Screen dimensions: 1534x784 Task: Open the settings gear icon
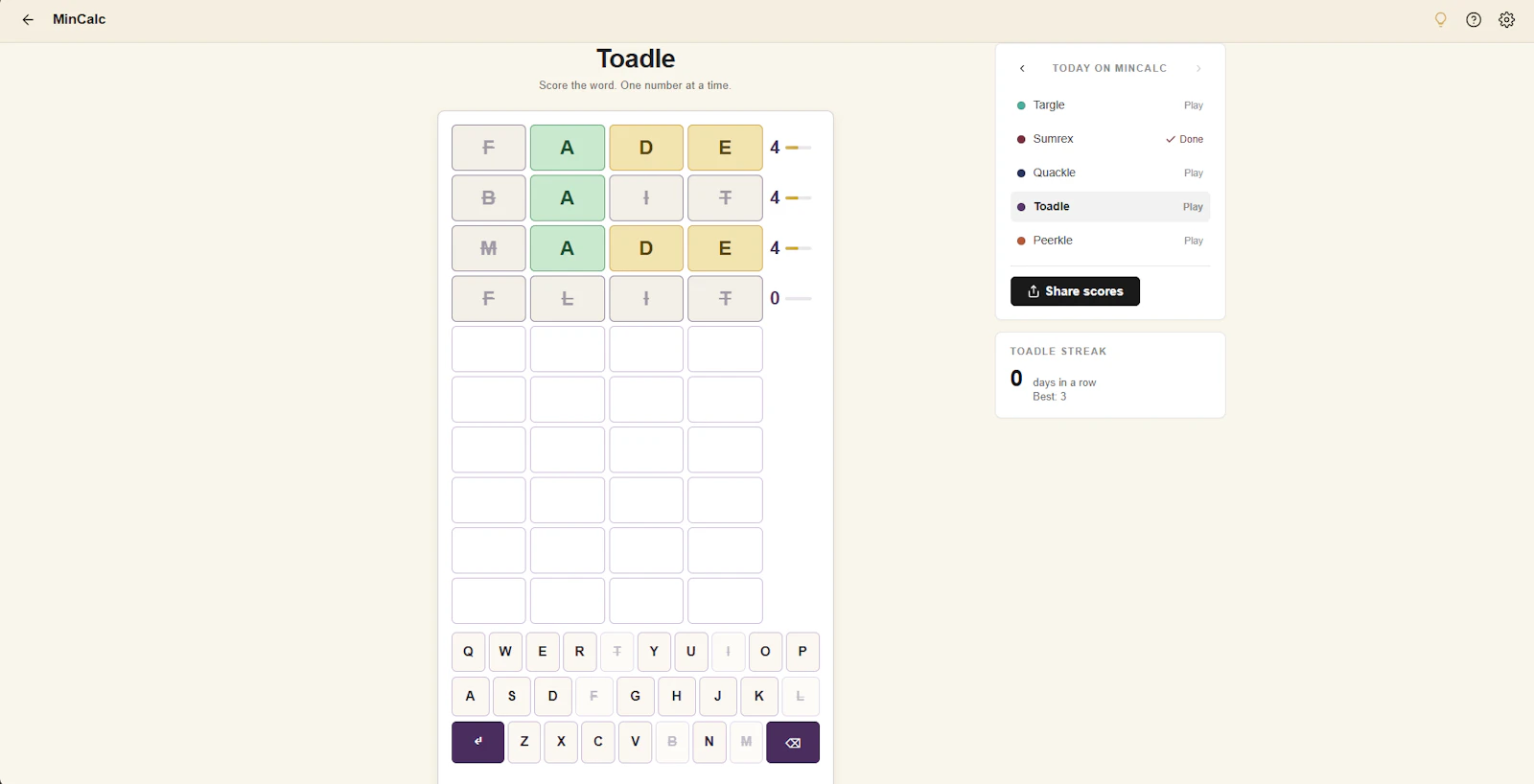click(1507, 19)
